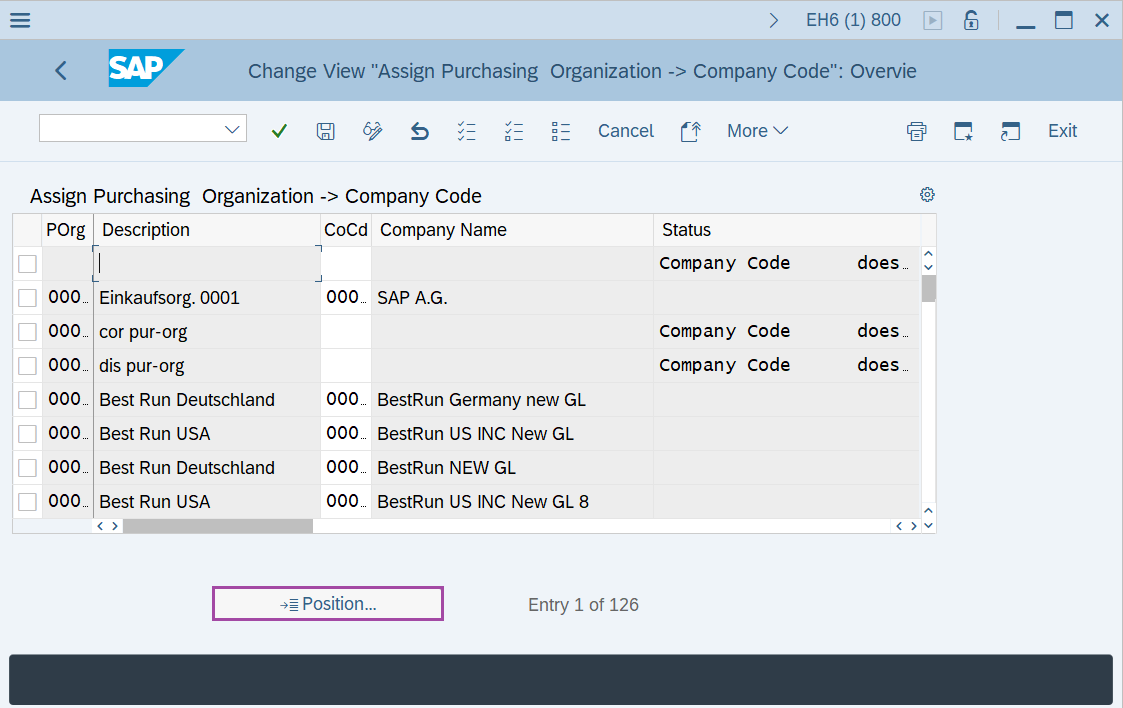Screen dimensions: 1123x708
Task: Click the Select All entries icon
Action: [466, 130]
